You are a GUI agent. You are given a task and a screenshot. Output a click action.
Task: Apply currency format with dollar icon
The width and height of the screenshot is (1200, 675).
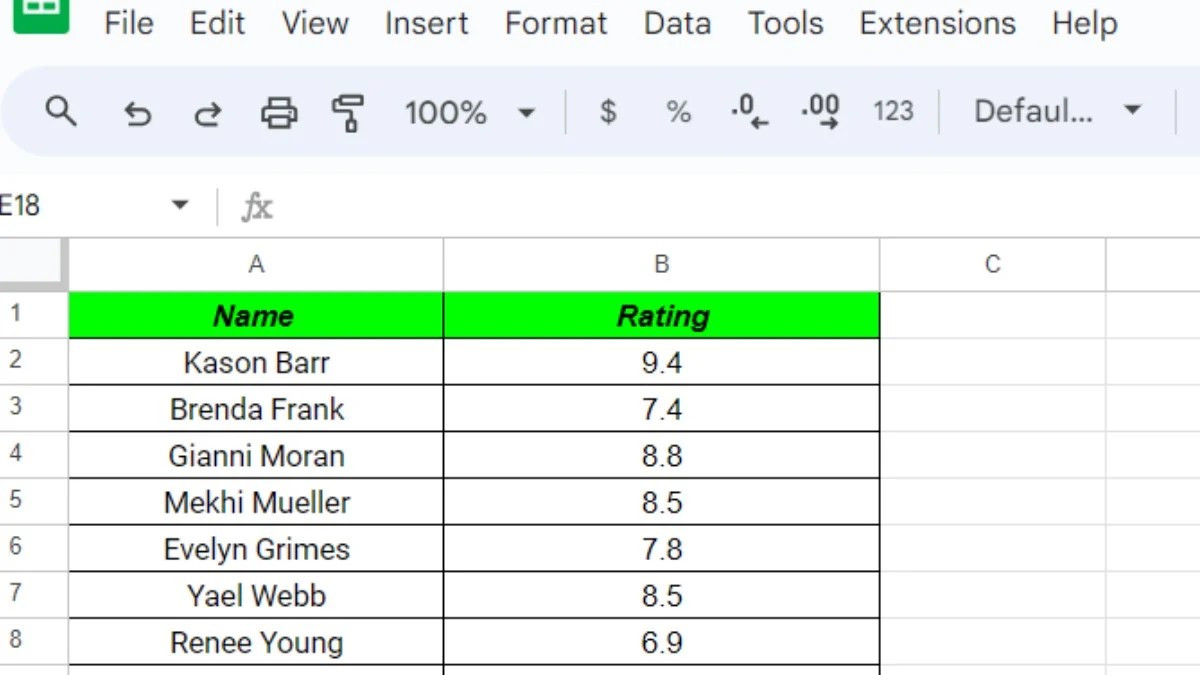click(x=607, y=112)
